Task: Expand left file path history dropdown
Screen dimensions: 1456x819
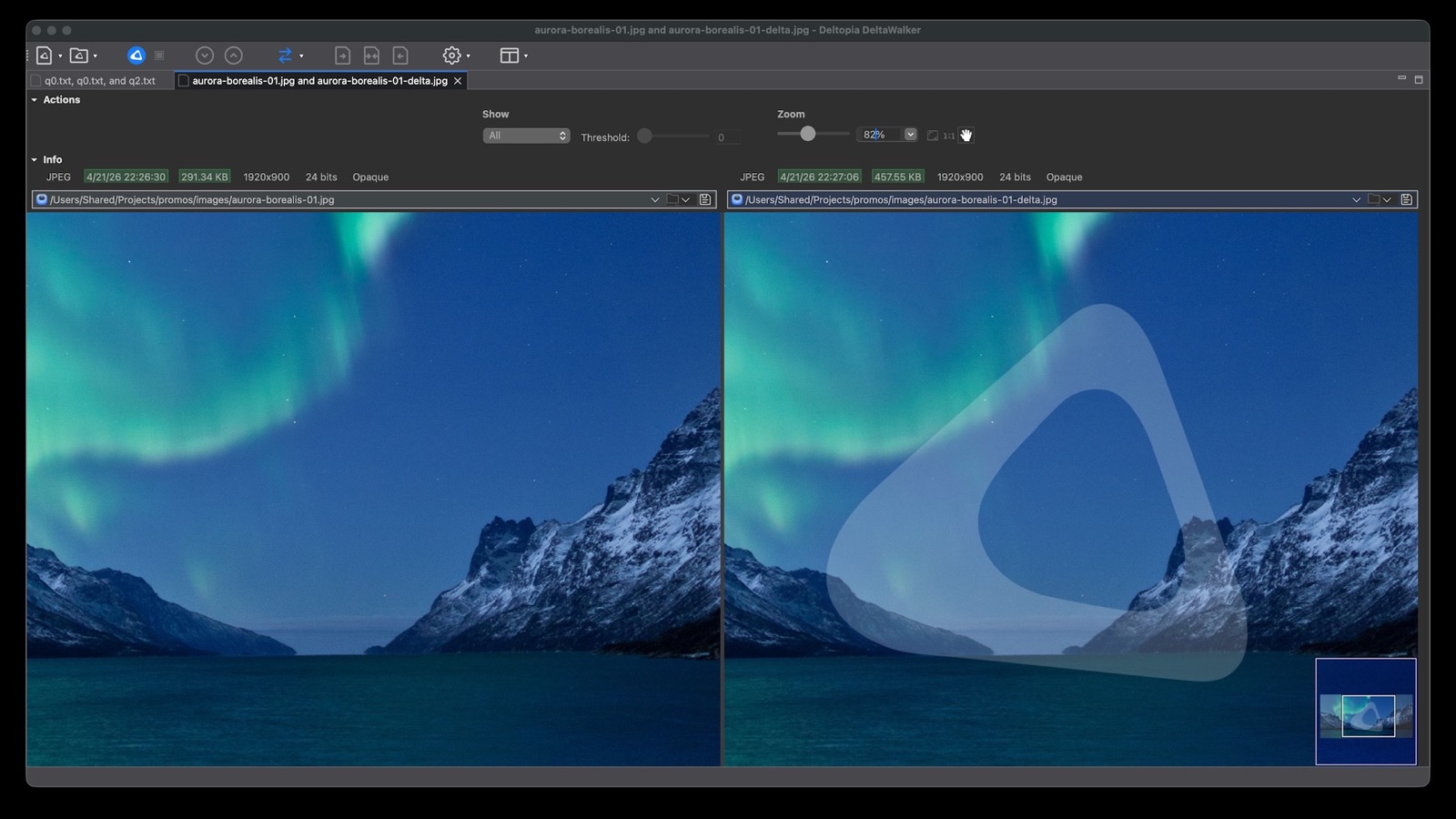Action: 654,199
